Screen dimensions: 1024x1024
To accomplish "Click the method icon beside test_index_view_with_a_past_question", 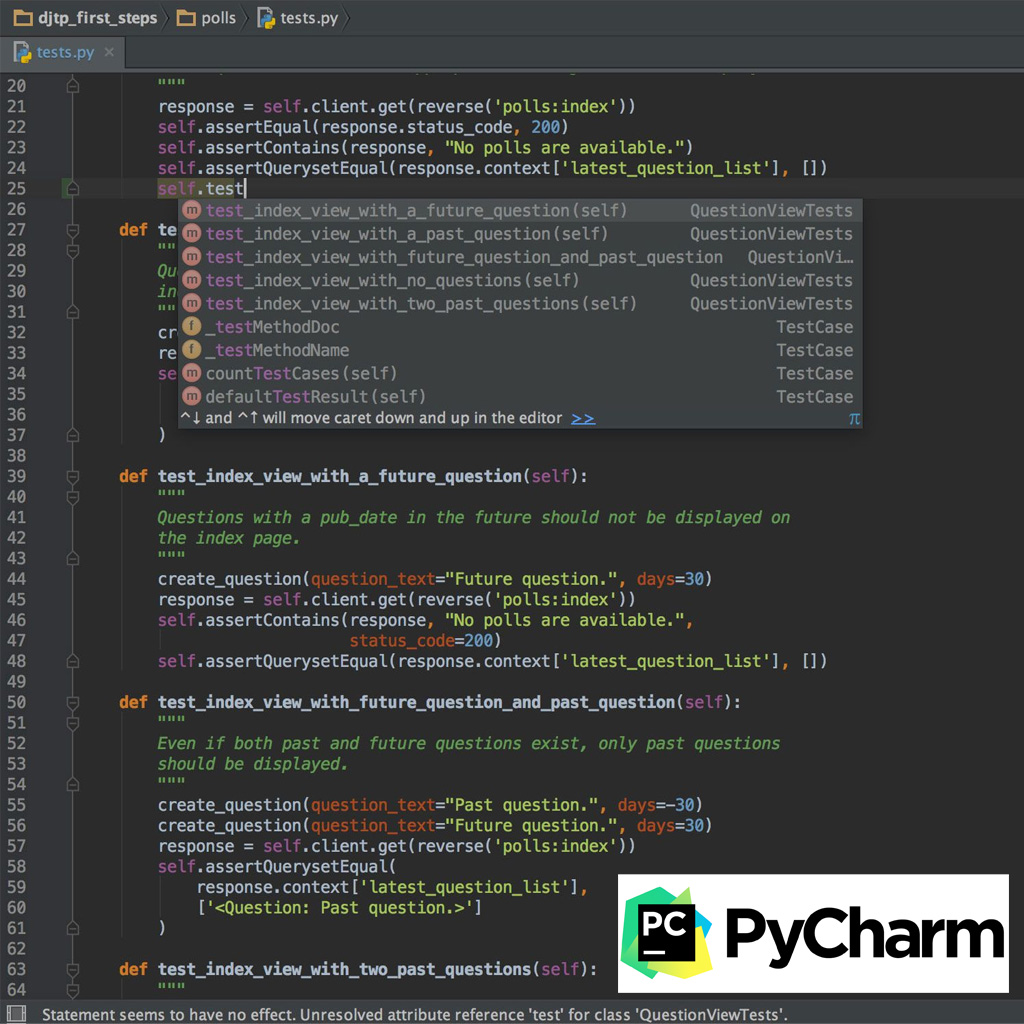I will 191,234.
